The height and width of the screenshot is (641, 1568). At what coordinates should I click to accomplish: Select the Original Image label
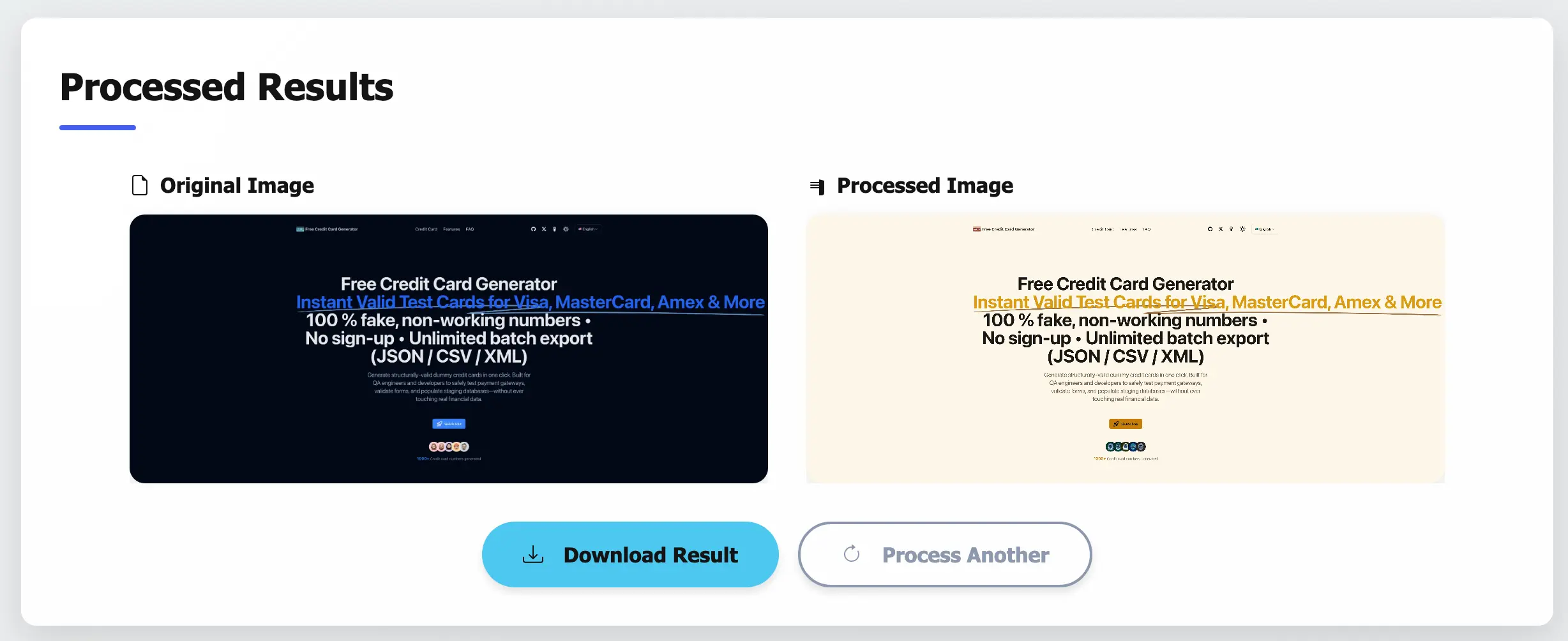(x=237, y=186)
